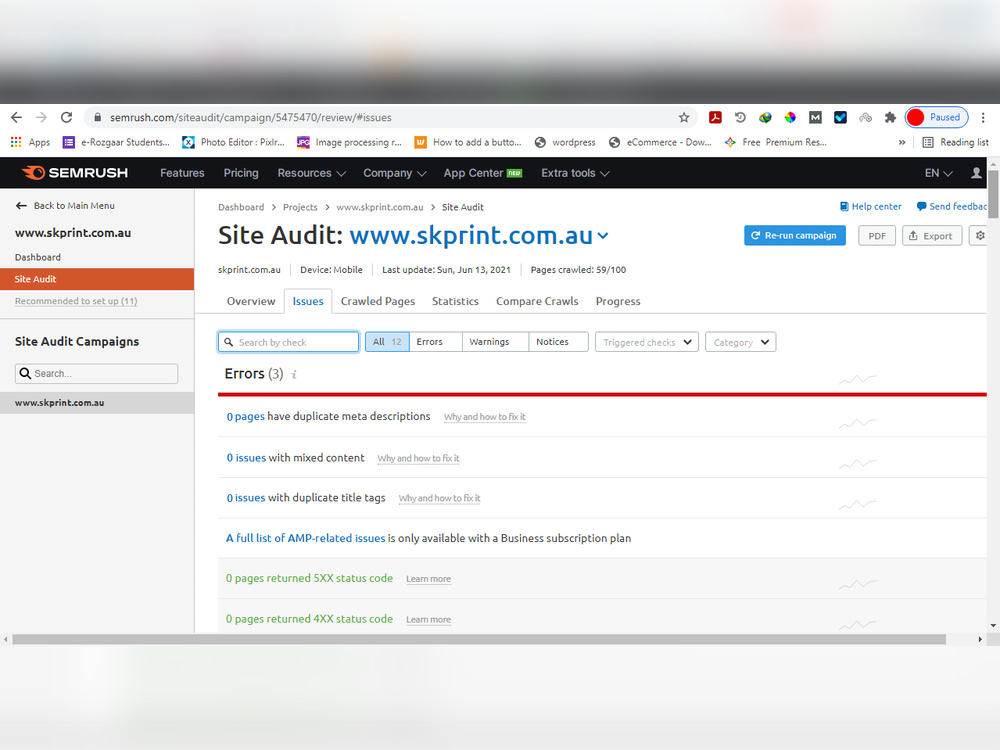Open the EN language dropdown

[938, 173]
